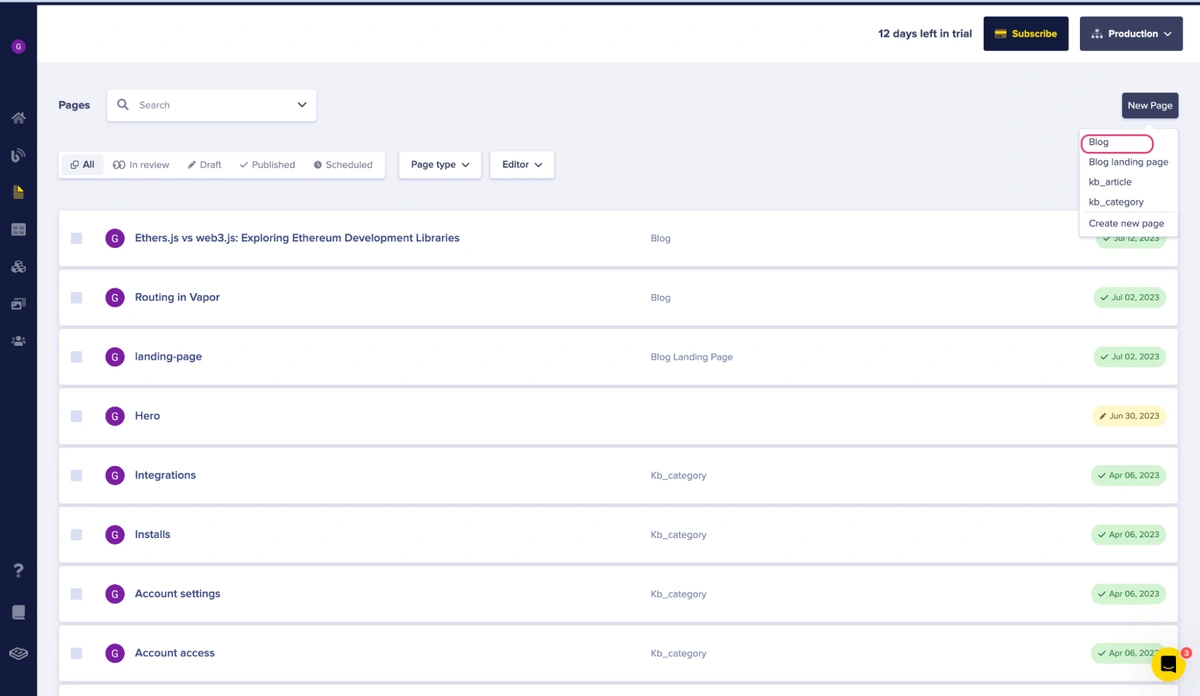Choose Blog from the New Page menu
Viewport: 1200px width, 696px height.
(x=1099, y=143)
